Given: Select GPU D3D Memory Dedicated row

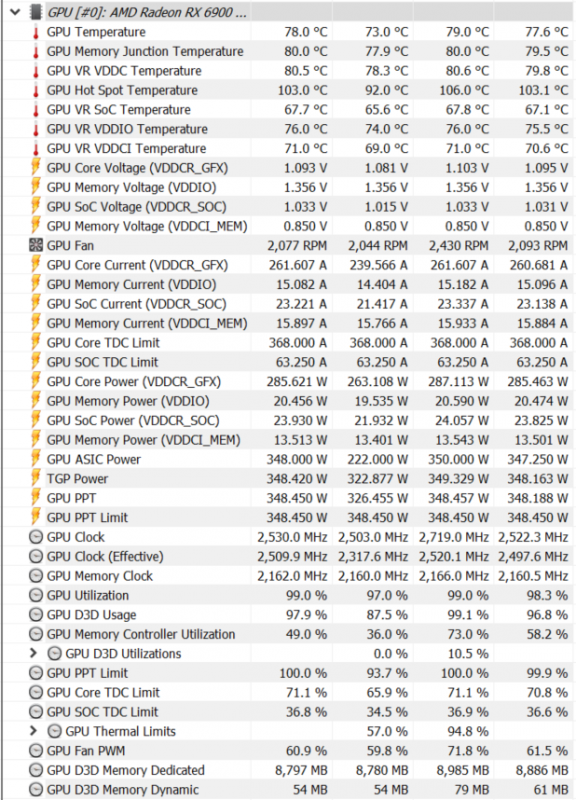Looking at the screenshot, I should click(x=289, y=770).
